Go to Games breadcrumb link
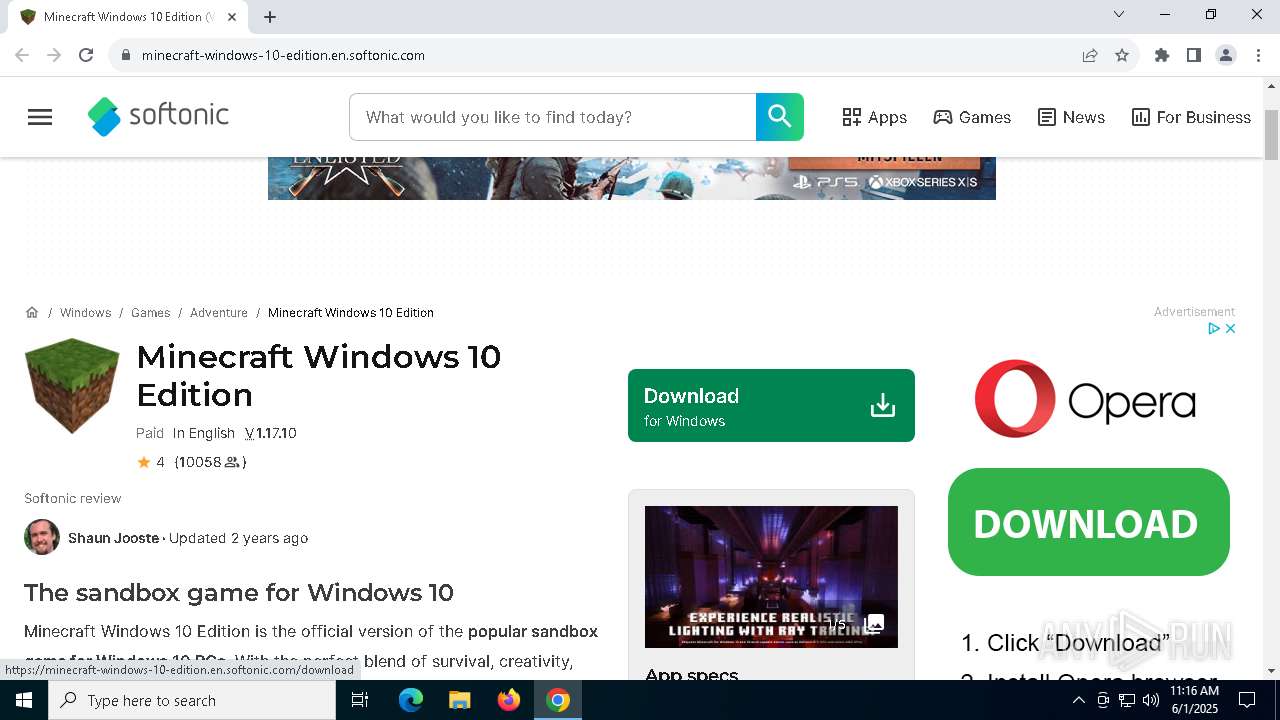Image resolution: width=1280 pixels, height=720 pixels. click(x=151, y=313)
